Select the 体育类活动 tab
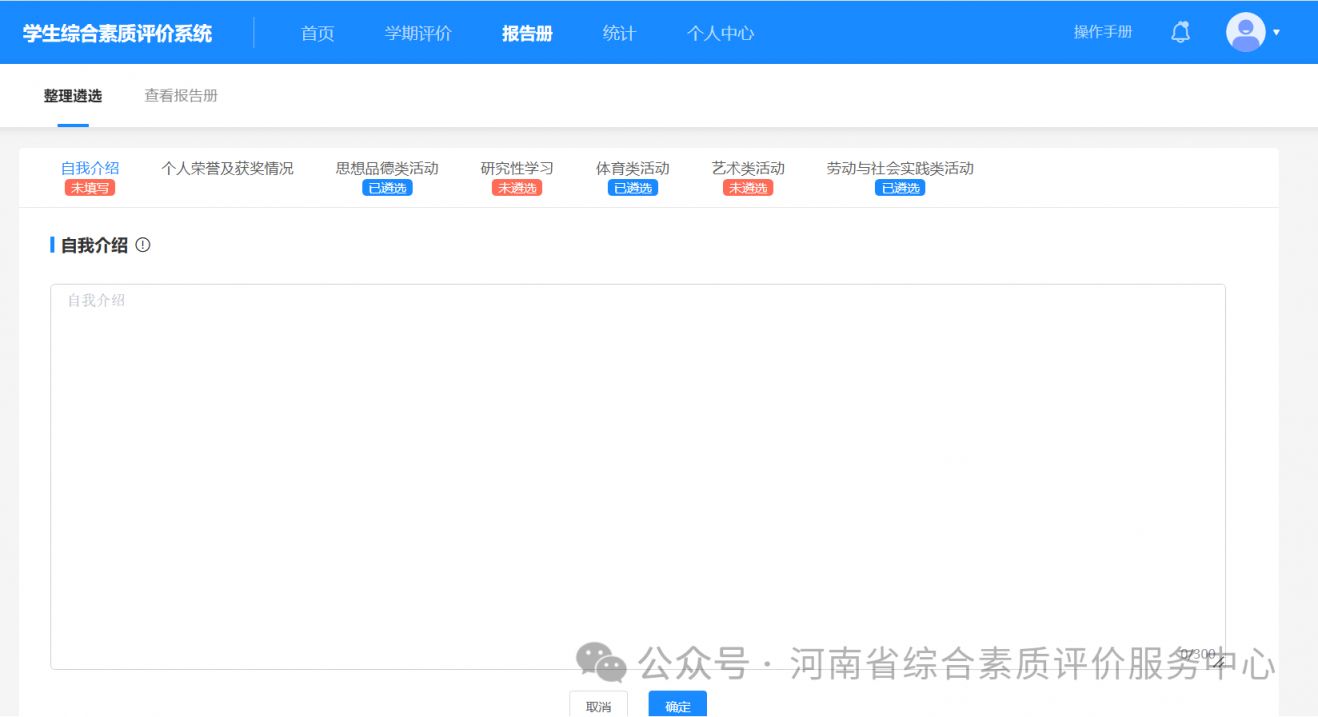Viewport: 1318px width, 717px height. (633, 168)
